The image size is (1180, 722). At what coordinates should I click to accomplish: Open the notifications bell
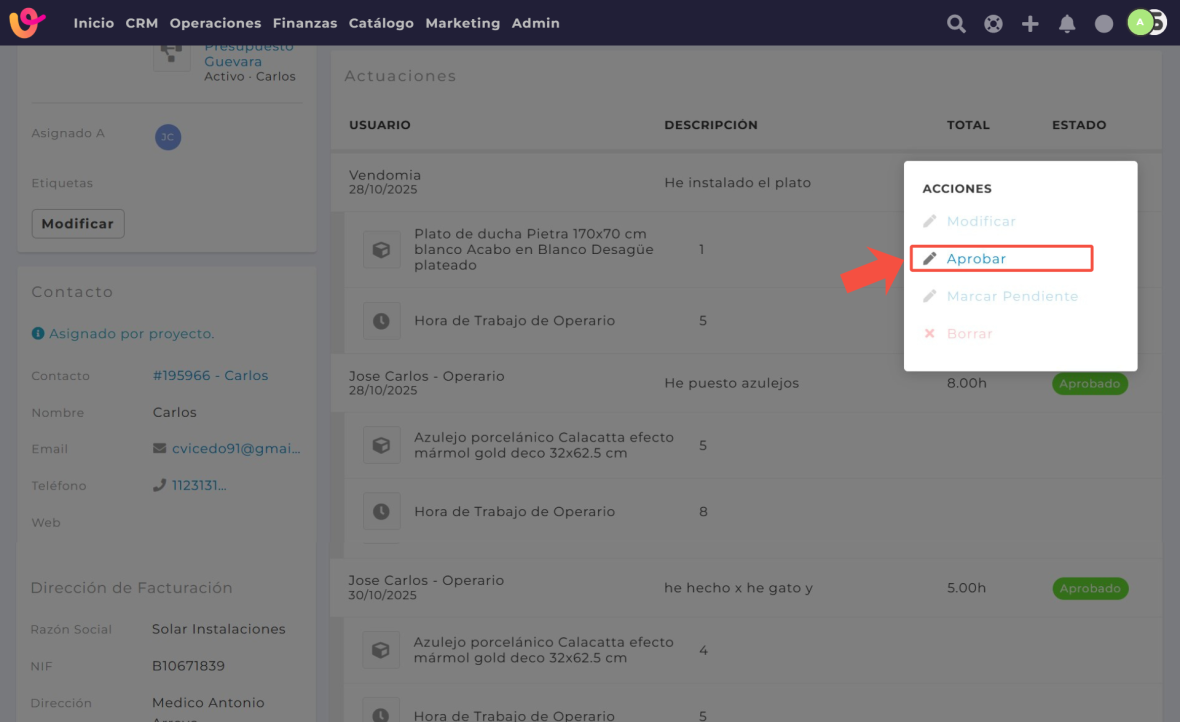[1067, 24]
